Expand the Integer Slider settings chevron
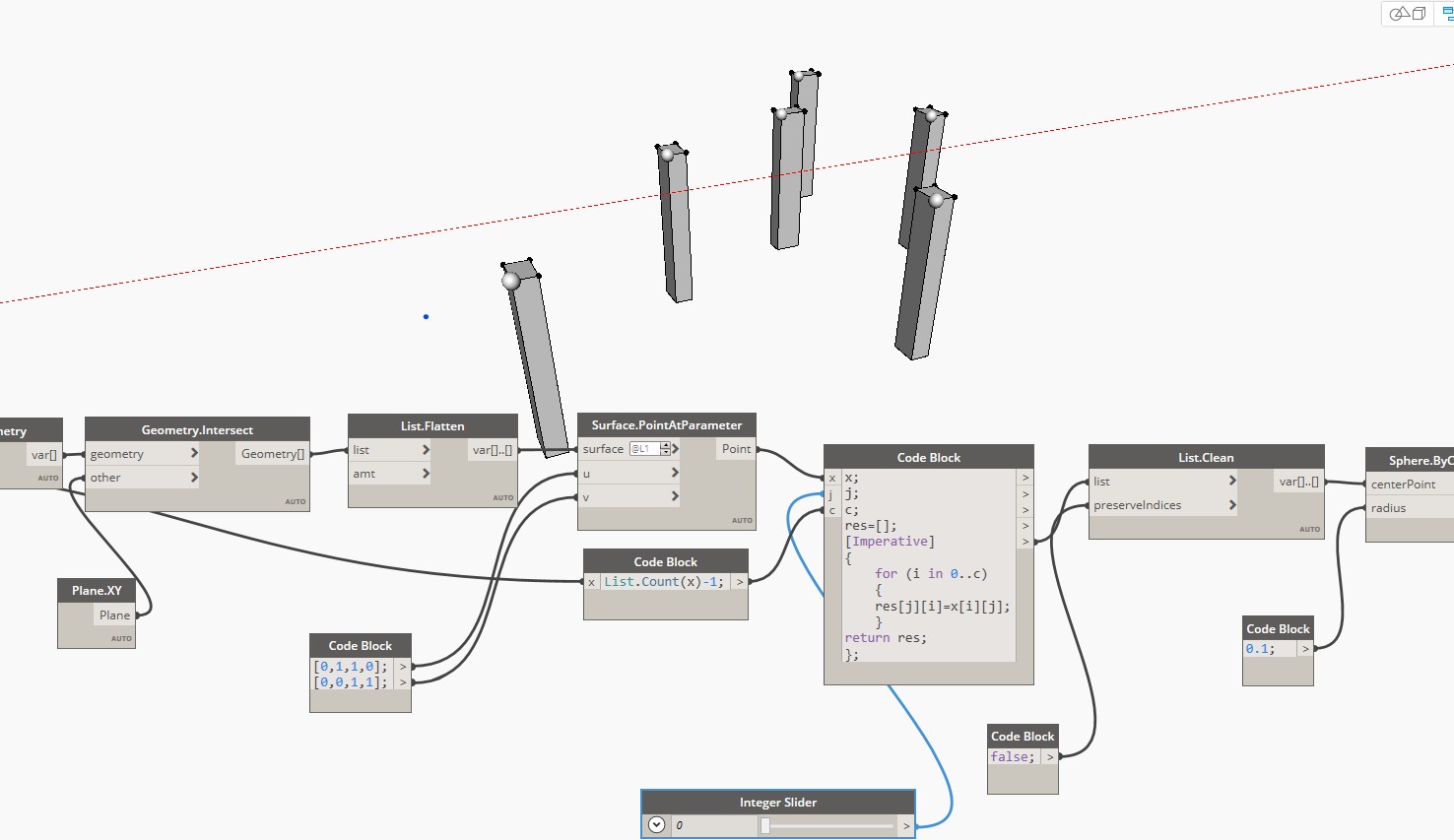Viewport: 1454px width, 840px height. click(657, 825)
